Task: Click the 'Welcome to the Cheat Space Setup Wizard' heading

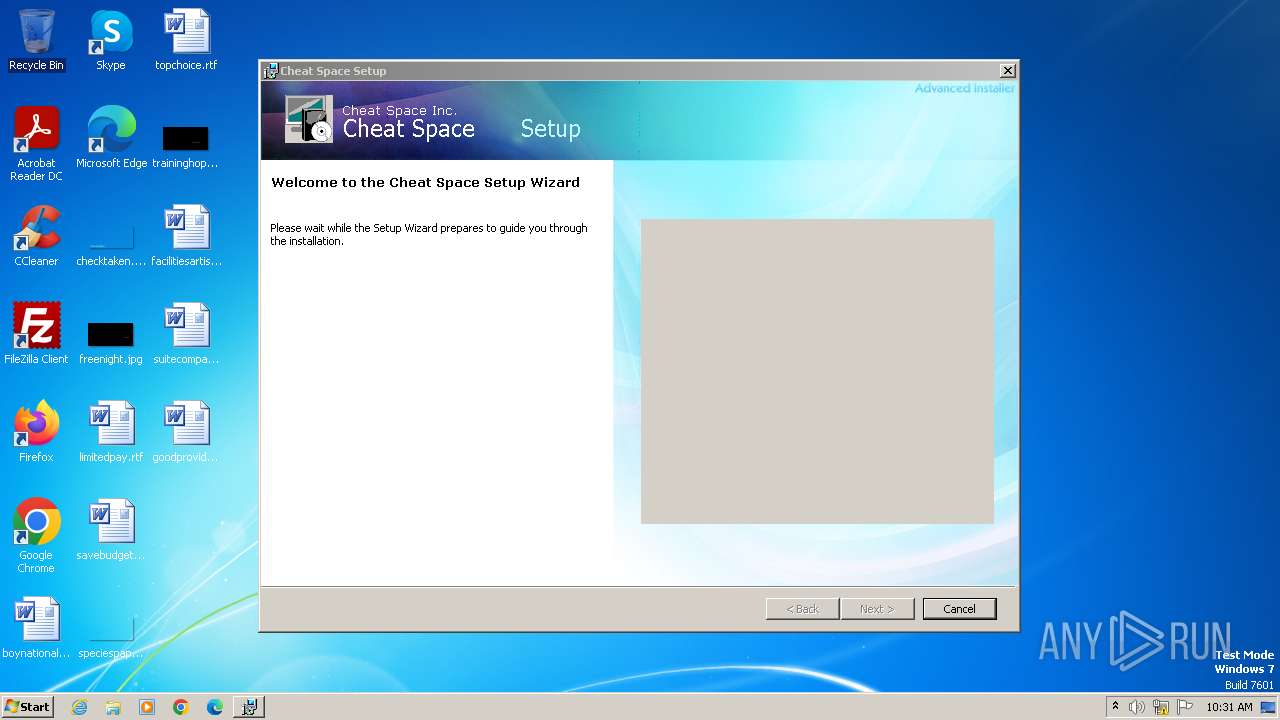Action: 425,182
